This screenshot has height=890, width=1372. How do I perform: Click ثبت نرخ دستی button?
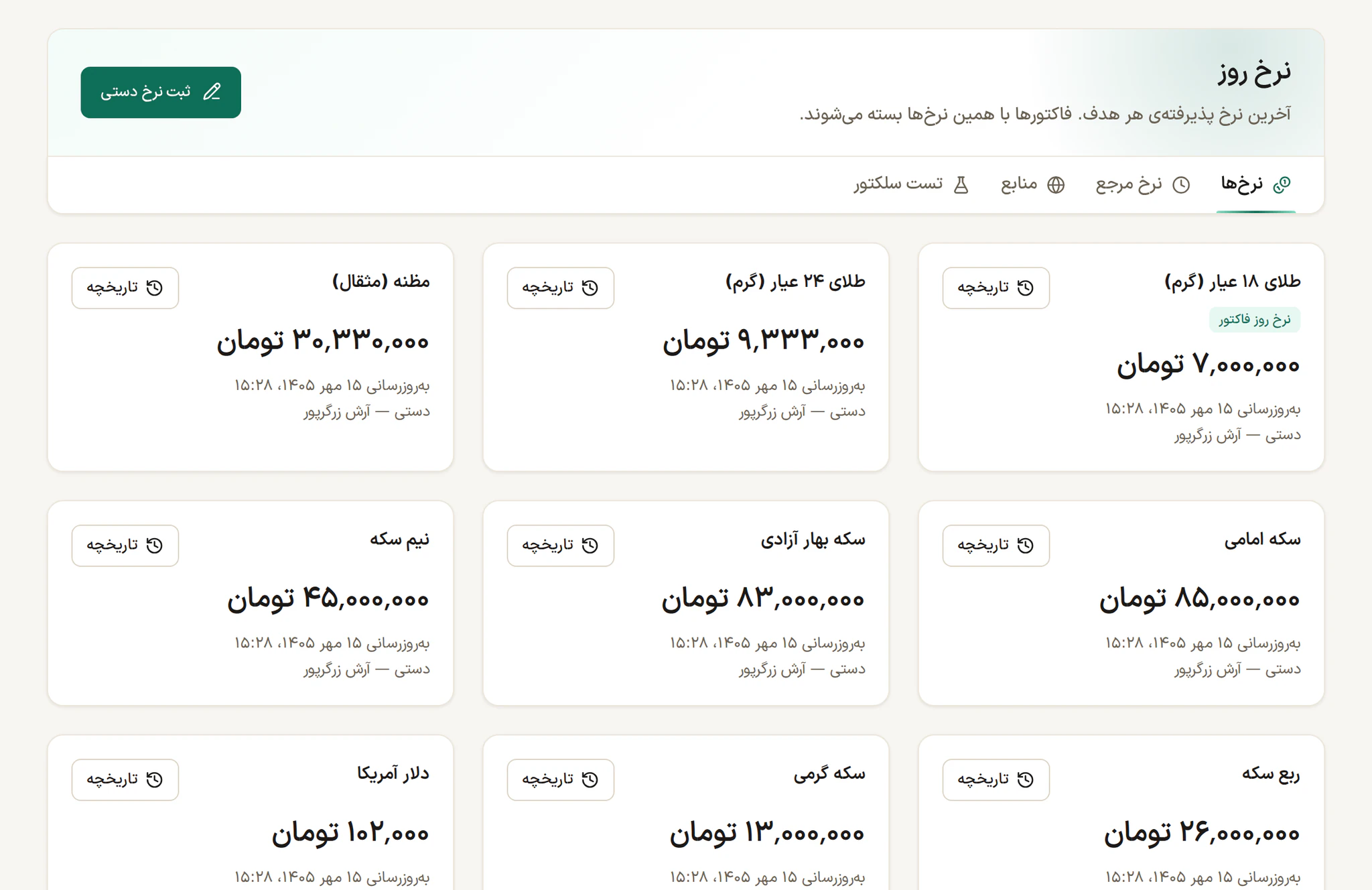coord(161,92)
